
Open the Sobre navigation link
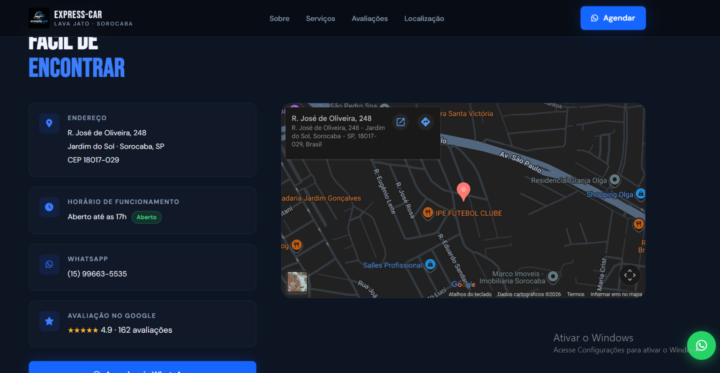(279, 19)
